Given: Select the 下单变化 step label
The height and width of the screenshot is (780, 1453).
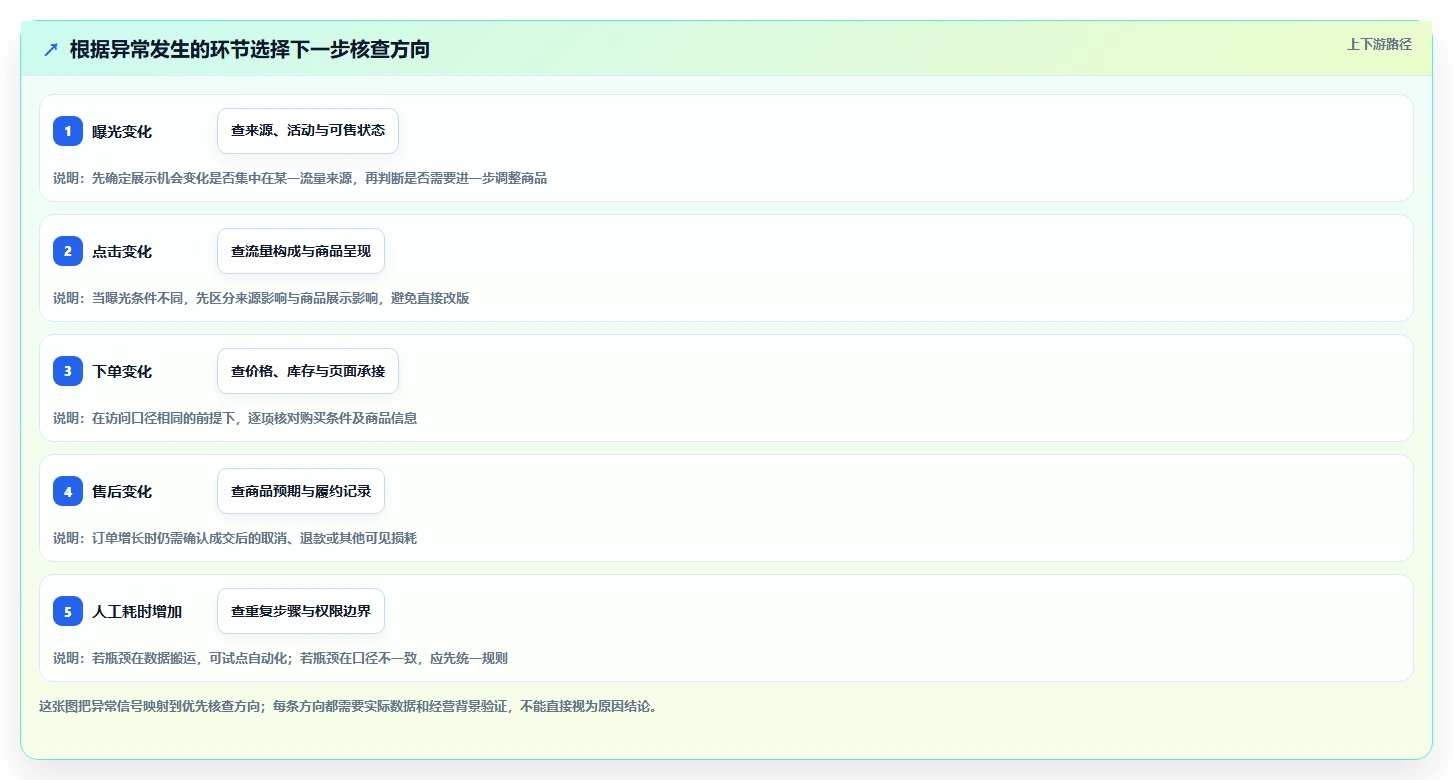Looking at the screenshot, I should point(122,372).
